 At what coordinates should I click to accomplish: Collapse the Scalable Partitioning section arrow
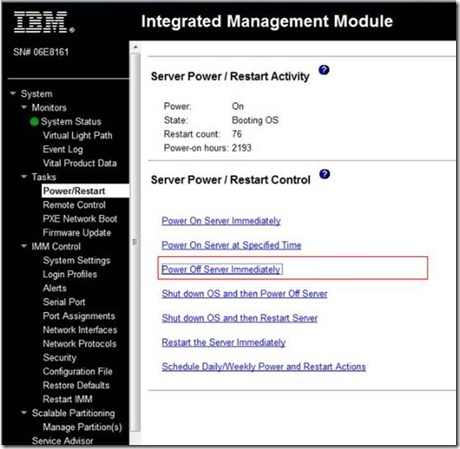point(24,413)
